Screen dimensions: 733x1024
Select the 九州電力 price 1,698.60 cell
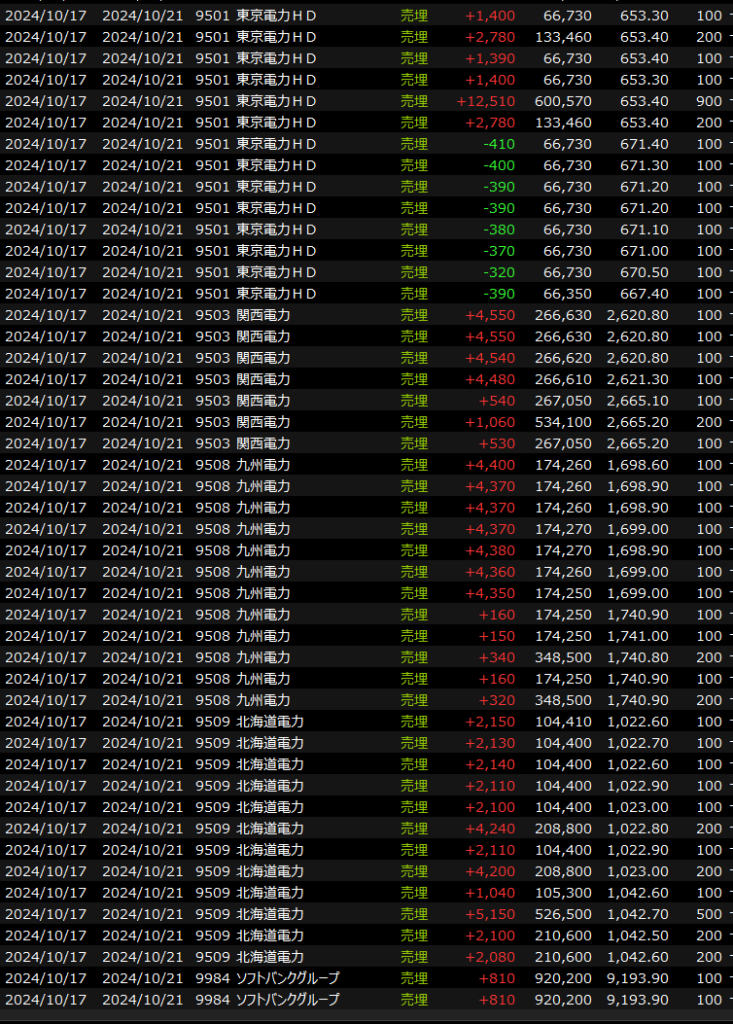(x=637, y=465)
